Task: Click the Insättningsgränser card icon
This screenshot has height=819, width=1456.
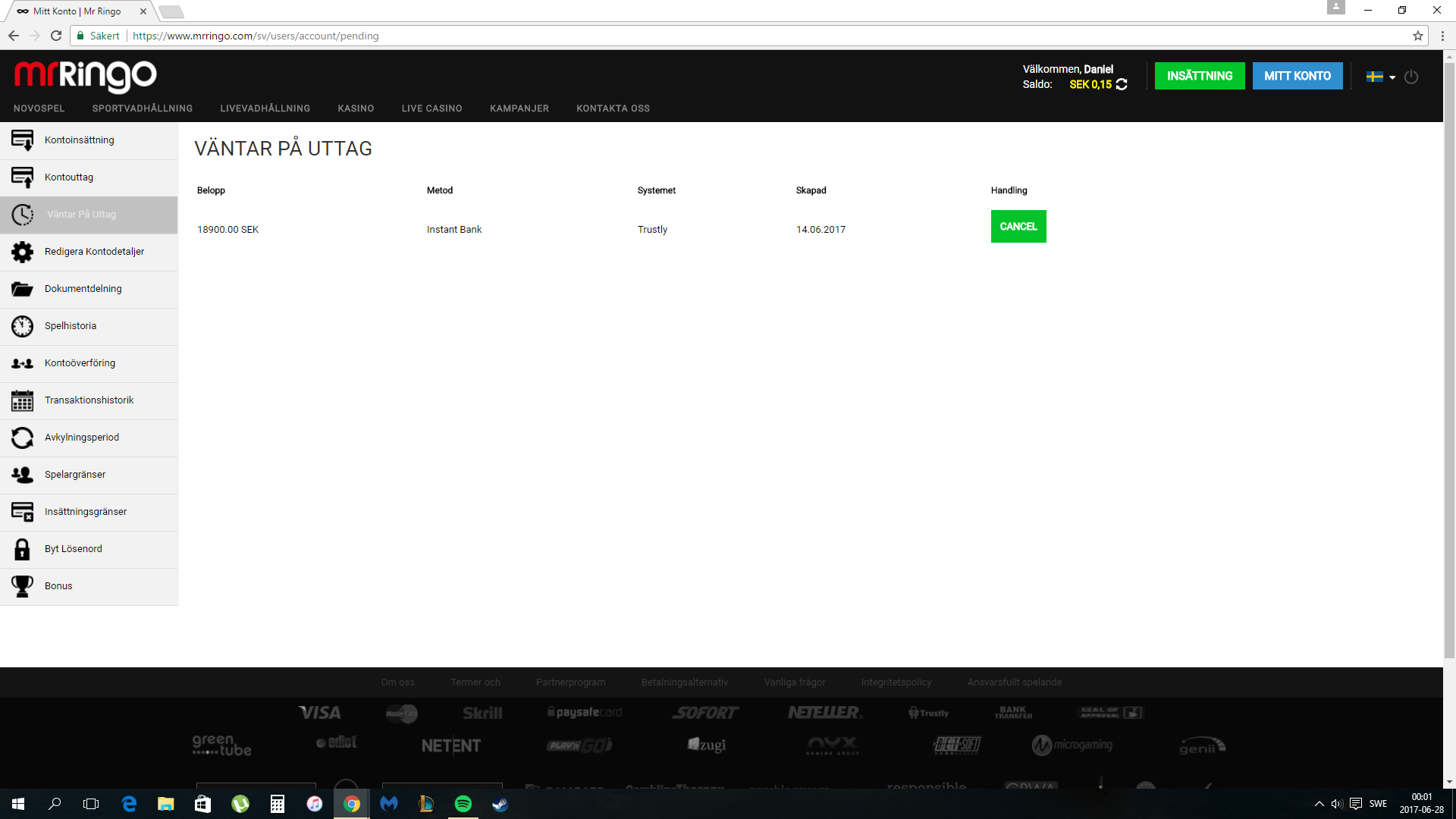Action: [22, 512]
